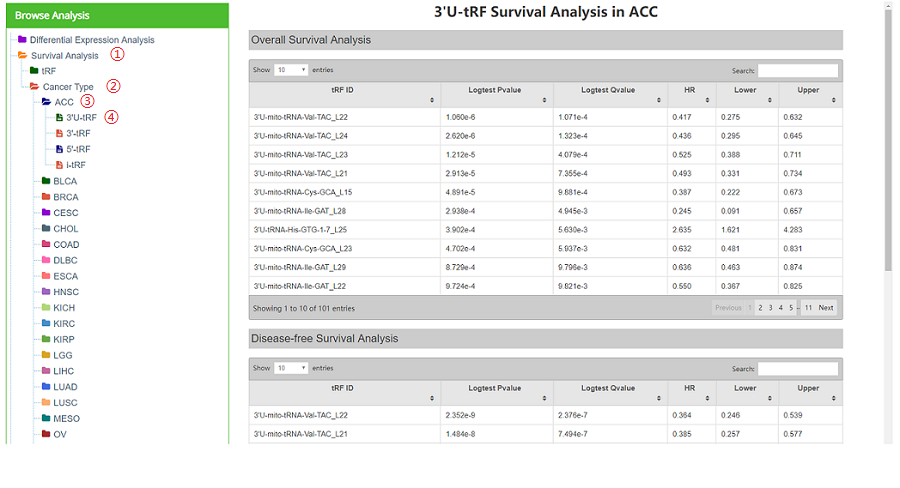Sort Overall Survival table by tRF ID
This screenshot has height=488, width=900.
[x=343, y=95]
